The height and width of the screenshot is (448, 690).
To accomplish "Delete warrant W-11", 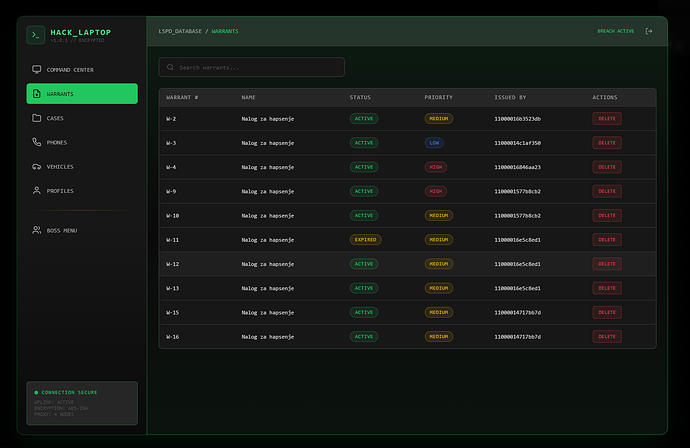I will coord(607,240).
